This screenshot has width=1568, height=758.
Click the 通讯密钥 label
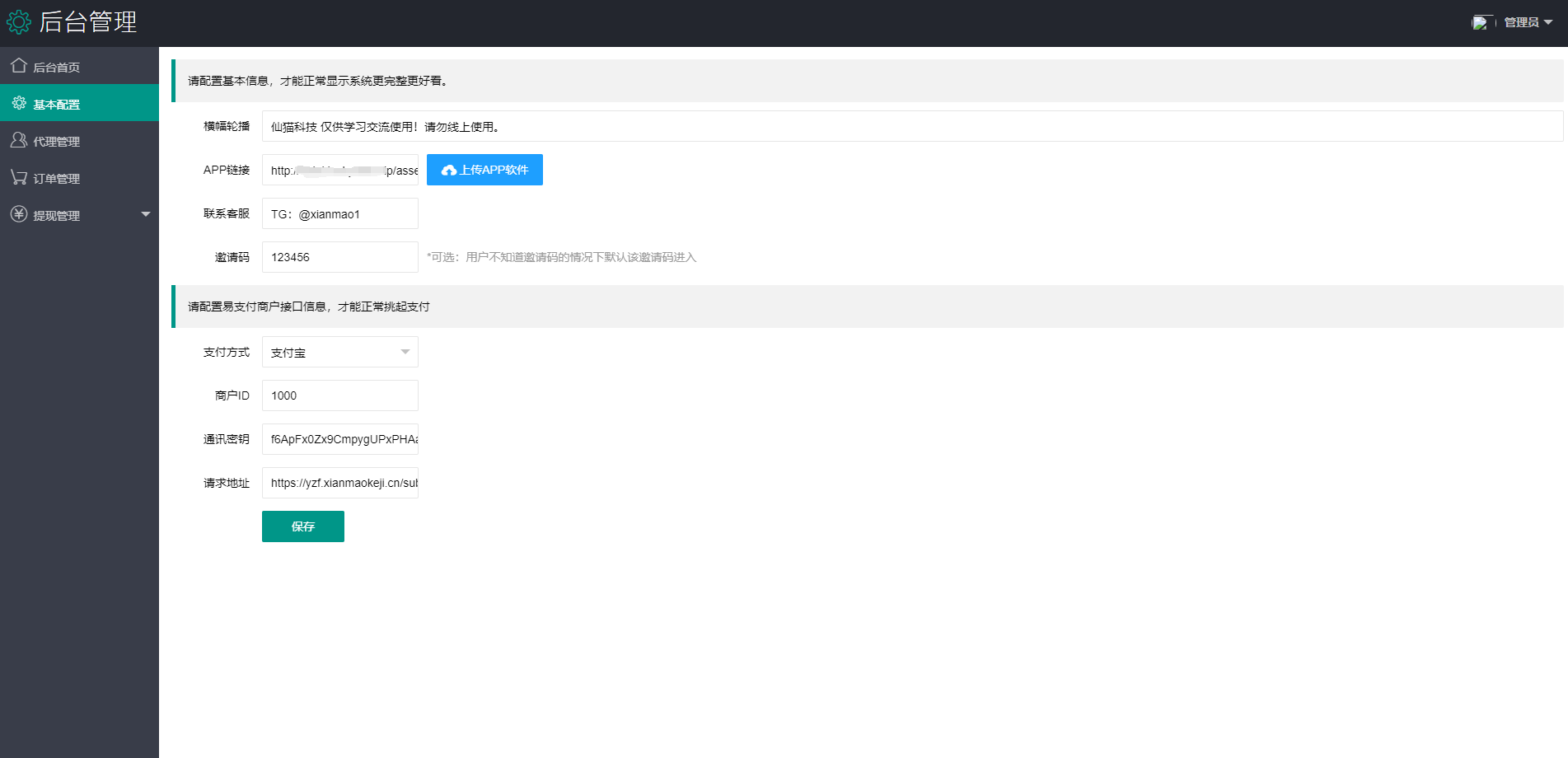point(227,439)
